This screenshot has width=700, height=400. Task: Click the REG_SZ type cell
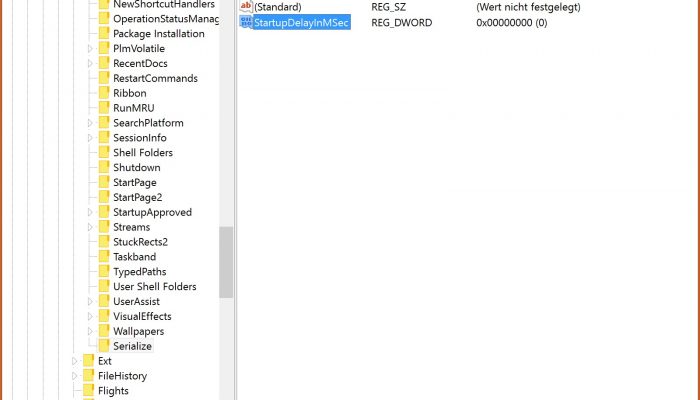388,7
